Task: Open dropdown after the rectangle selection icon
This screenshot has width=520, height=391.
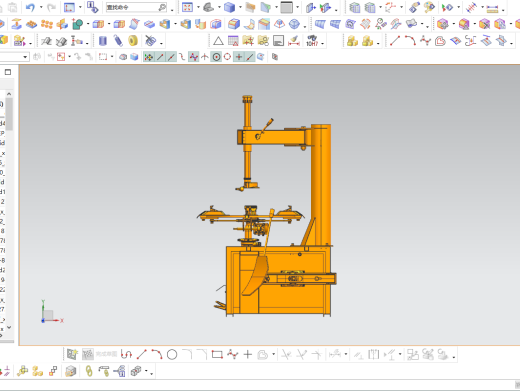Action: (x=112, y=57)
